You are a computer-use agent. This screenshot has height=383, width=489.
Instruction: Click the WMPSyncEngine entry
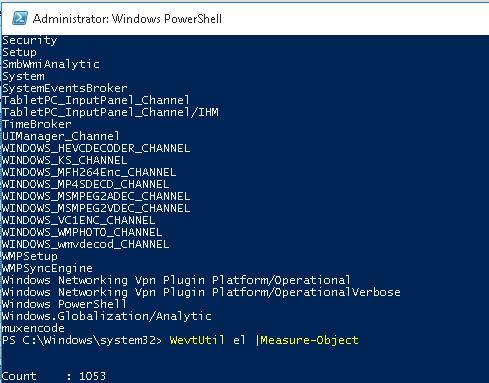[47, 268]
